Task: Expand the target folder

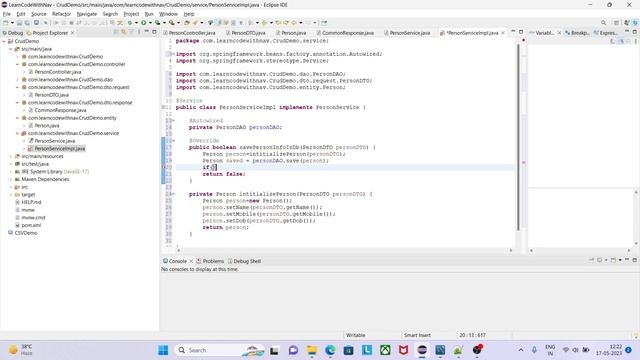Action: coord(11,195)
